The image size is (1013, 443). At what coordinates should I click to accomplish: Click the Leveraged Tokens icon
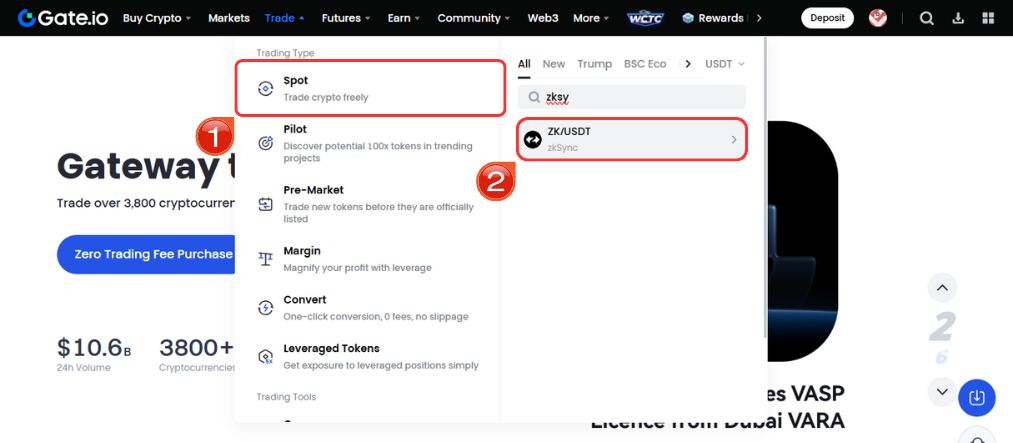click(x=266, y=357)
